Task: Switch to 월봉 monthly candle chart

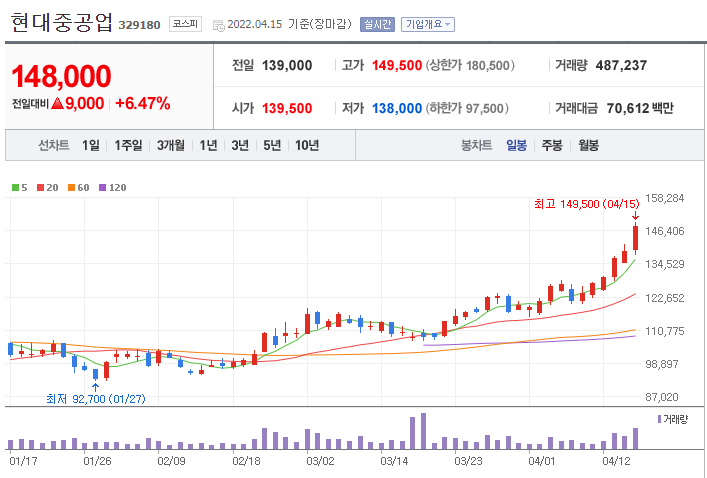Action: (588, 145)
